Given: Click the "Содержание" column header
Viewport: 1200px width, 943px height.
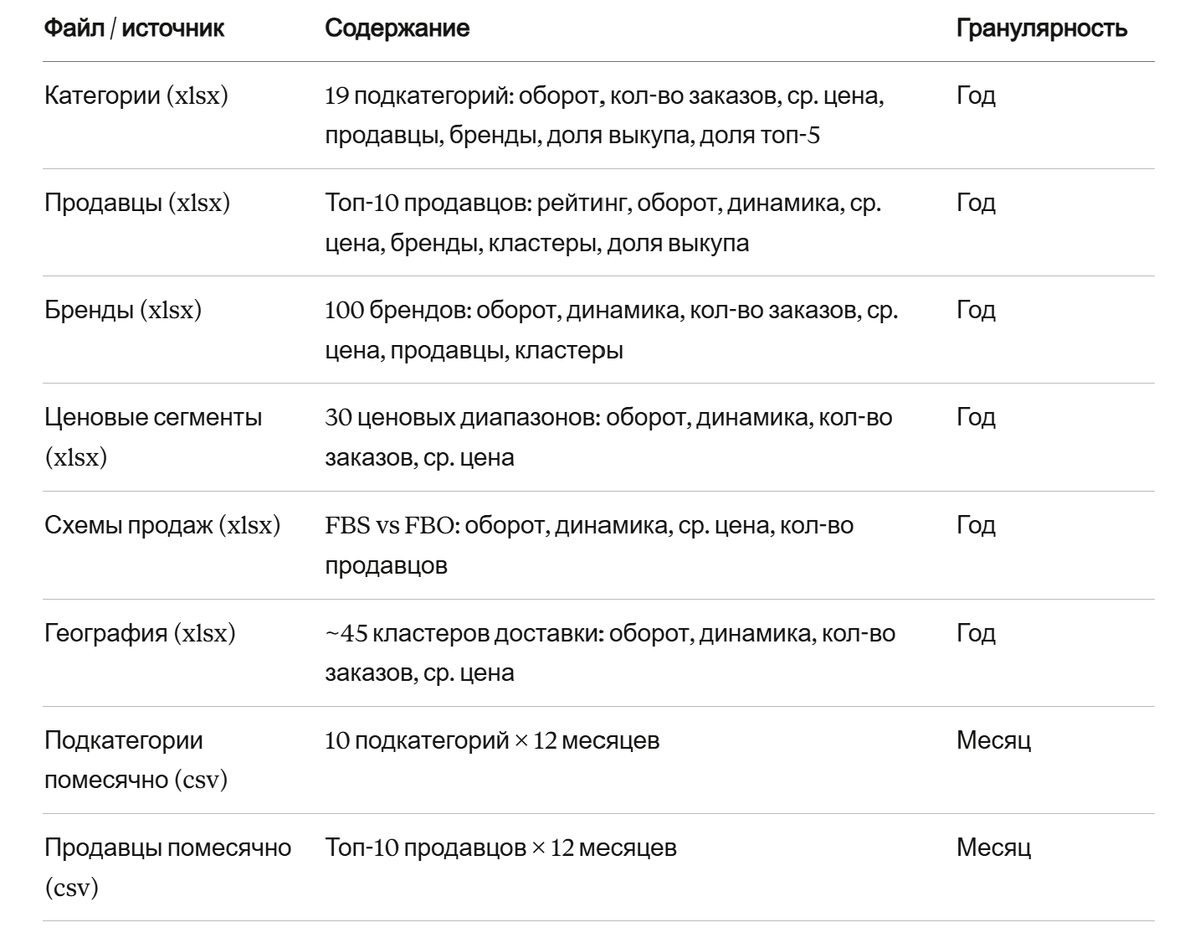Looking at the screenshot, I should tap(398, 30).
